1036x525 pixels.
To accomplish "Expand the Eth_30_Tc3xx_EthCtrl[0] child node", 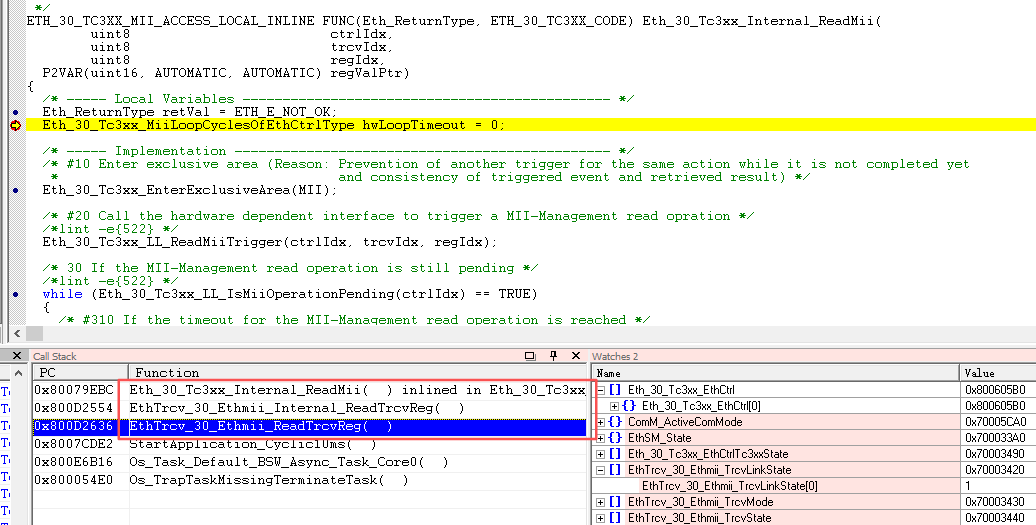I will pyautogui.click(x=614, y=406).
